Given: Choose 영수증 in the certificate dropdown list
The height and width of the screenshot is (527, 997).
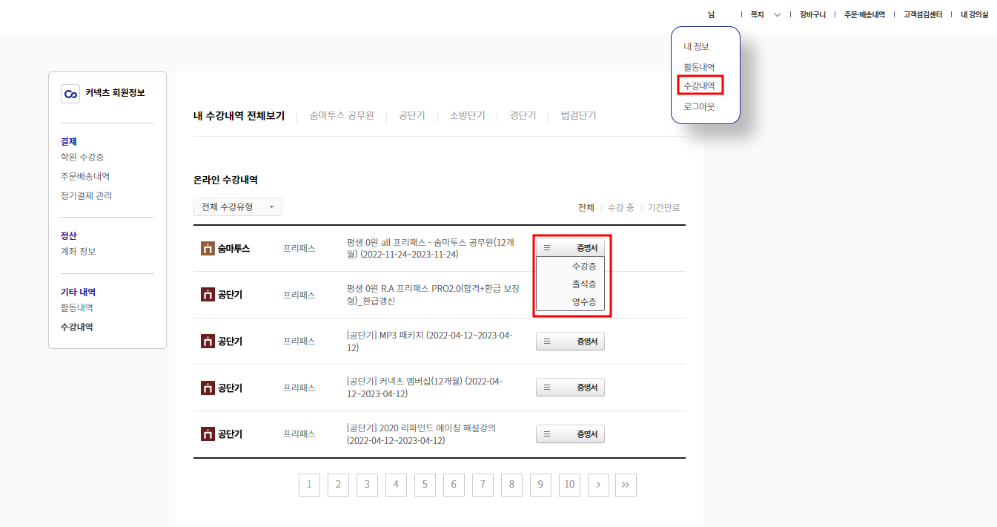Looking at the screenshot, I should (583, 301).
